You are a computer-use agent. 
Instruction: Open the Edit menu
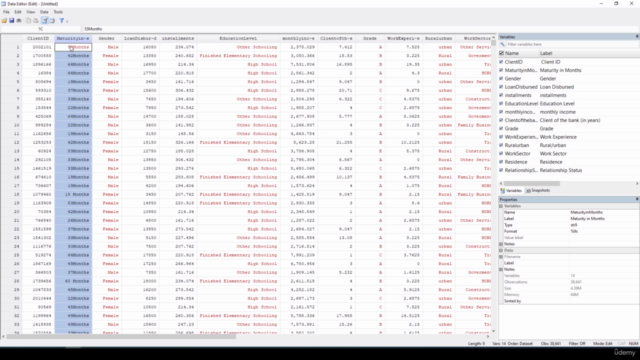click(18, 12)
